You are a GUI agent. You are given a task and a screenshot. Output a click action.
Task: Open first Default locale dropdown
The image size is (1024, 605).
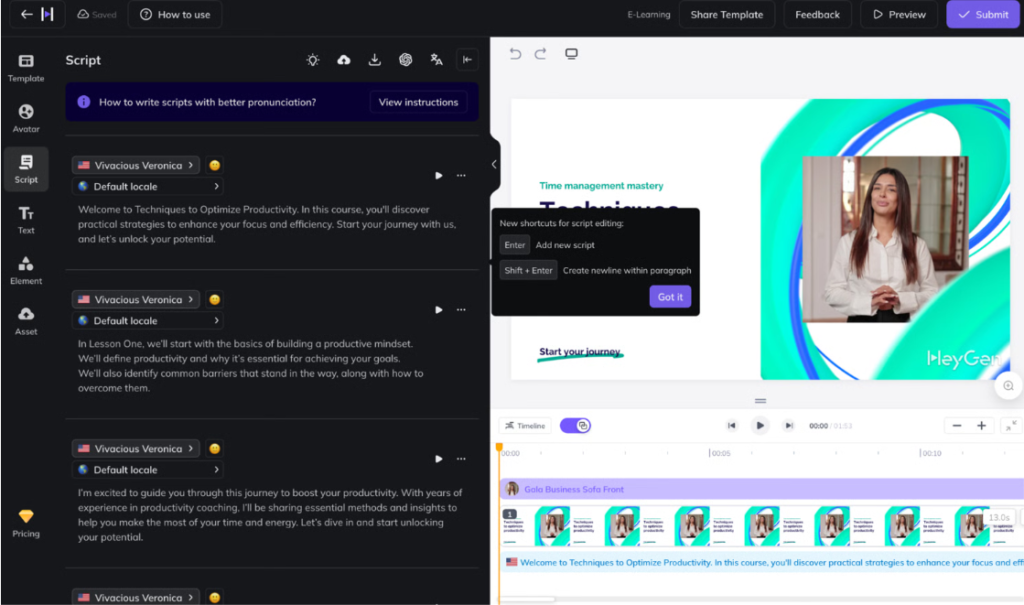coord(147,186)
